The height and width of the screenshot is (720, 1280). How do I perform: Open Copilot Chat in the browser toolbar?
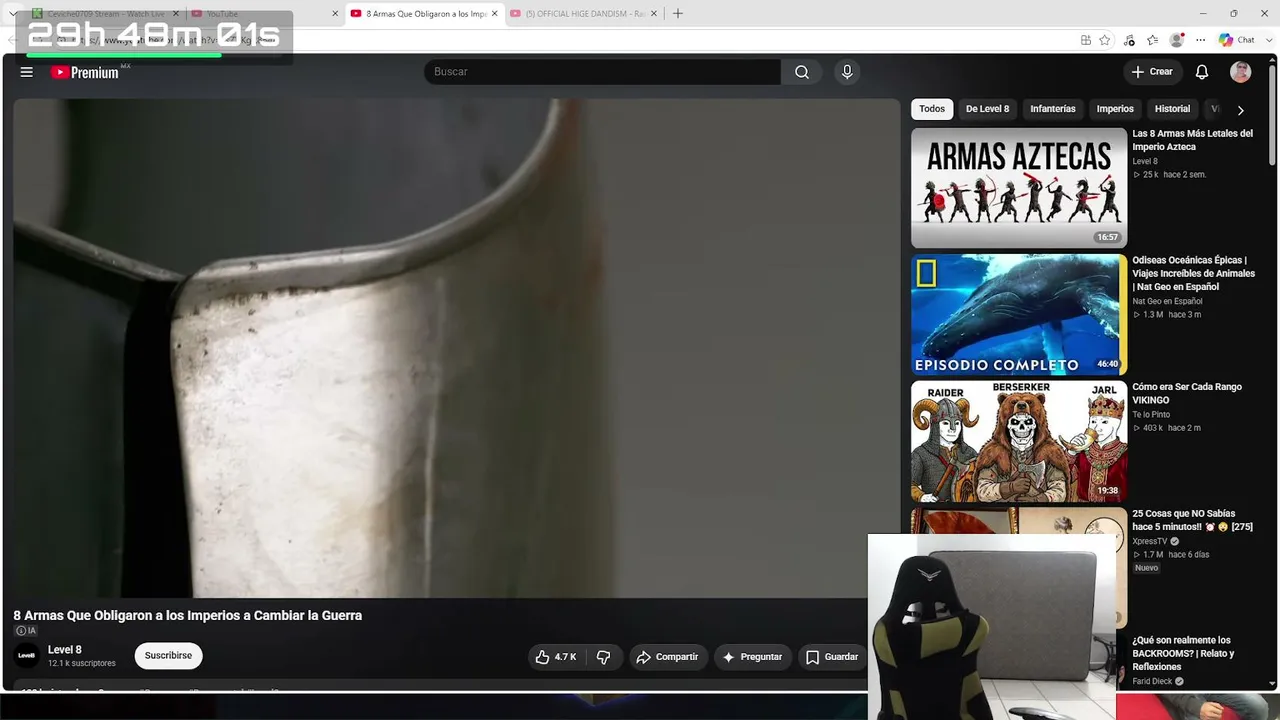[x=1237, y=40]
